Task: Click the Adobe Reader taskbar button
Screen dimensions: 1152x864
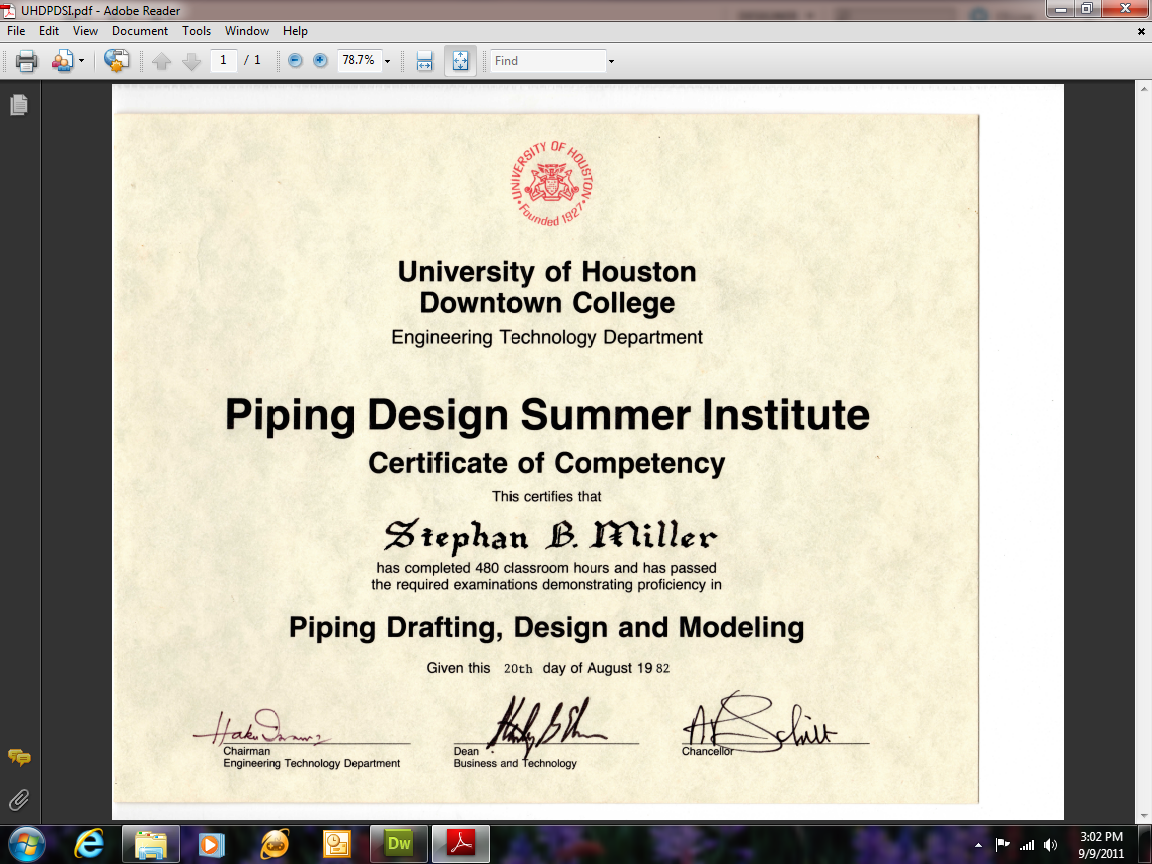Action: [x=461, y=844]
